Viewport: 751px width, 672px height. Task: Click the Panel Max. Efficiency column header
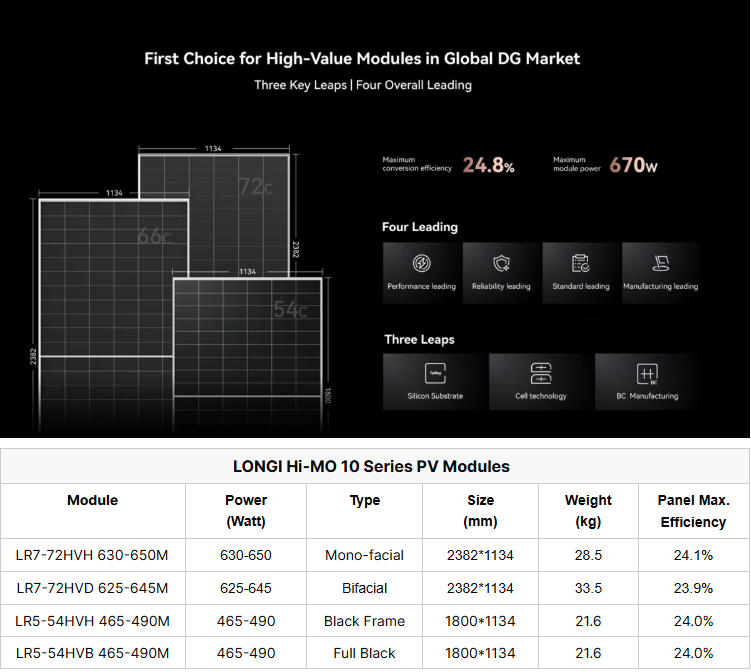(x=694, y=511)
